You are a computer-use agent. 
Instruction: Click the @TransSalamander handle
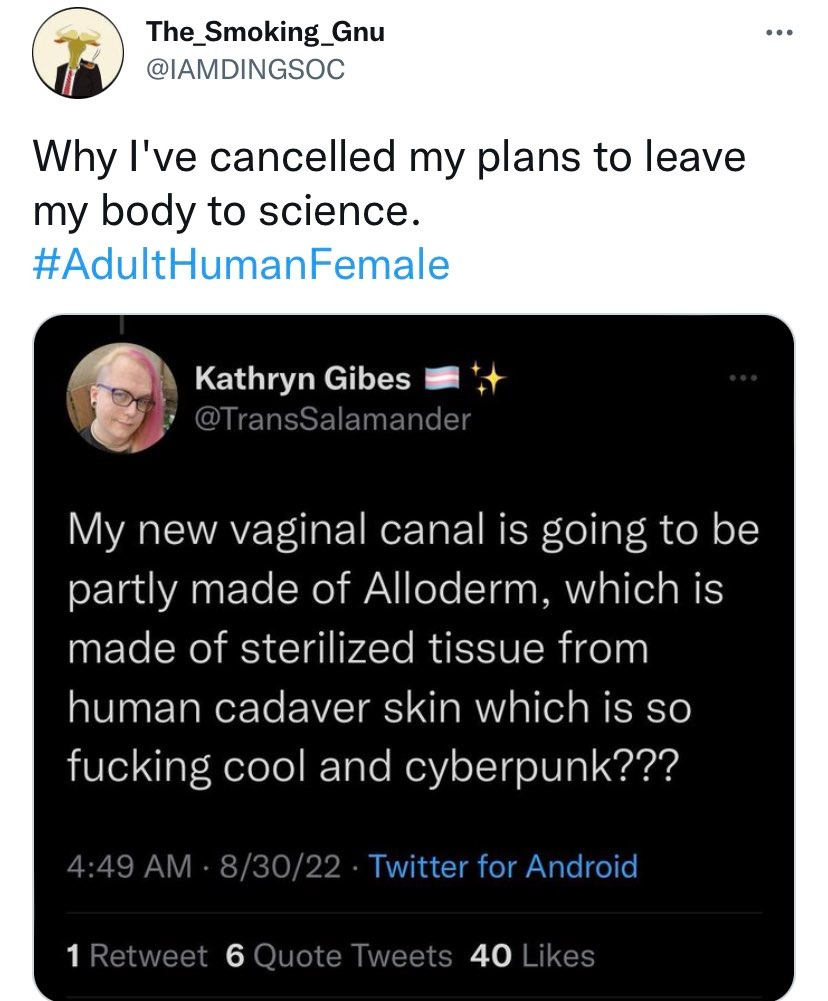(x=331, y=419)
